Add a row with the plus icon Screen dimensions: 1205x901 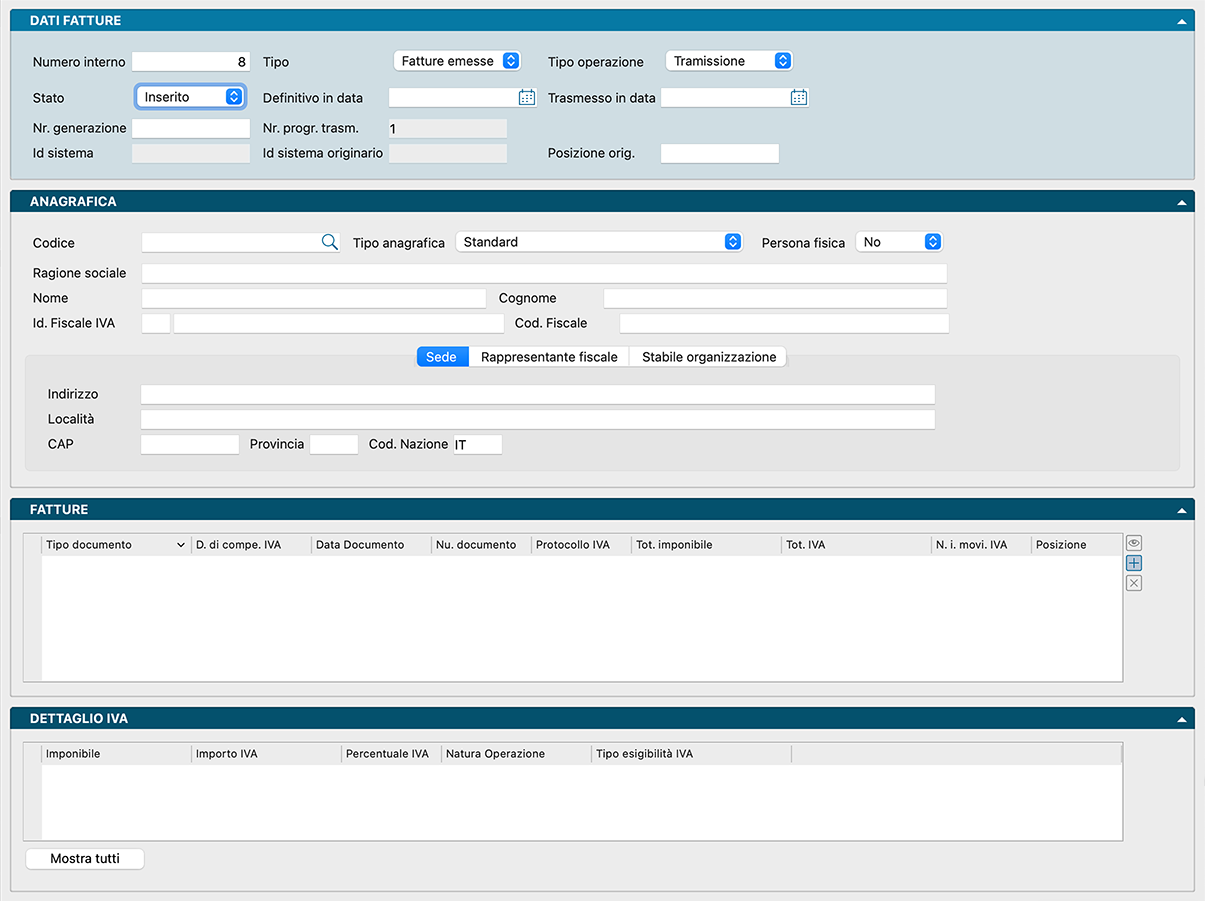coord(1133,563)
